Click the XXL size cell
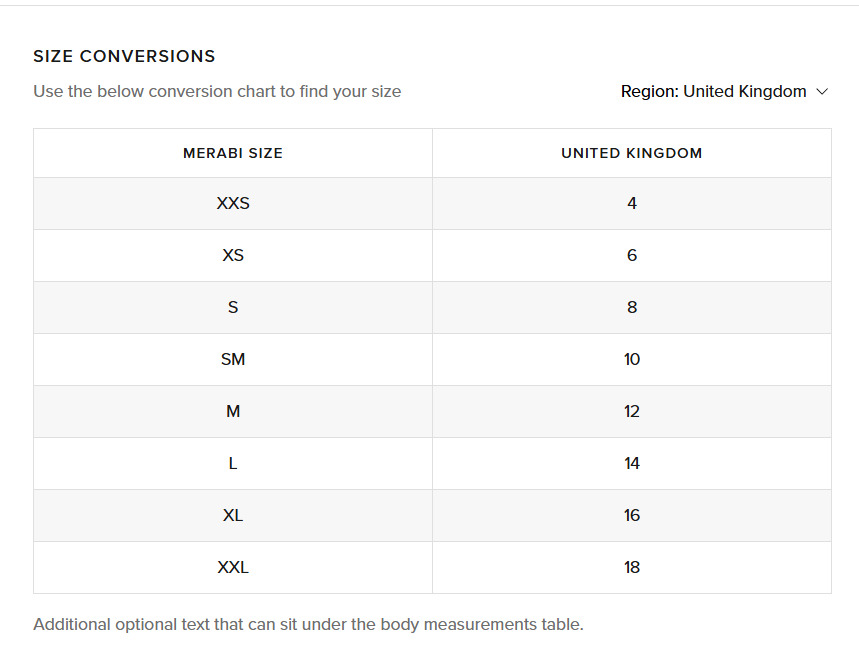Viewport: 859px width, 663px height. tap(233, 567)
